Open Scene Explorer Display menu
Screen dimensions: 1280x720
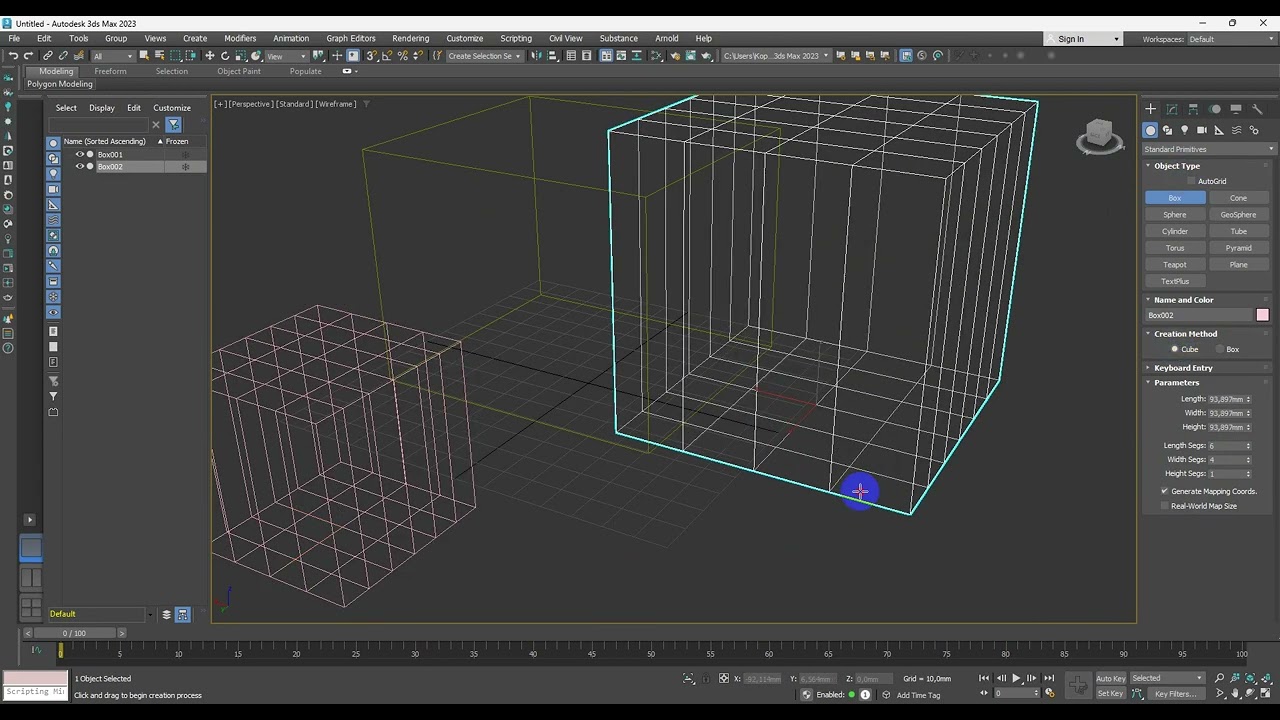tap(102, 107)
